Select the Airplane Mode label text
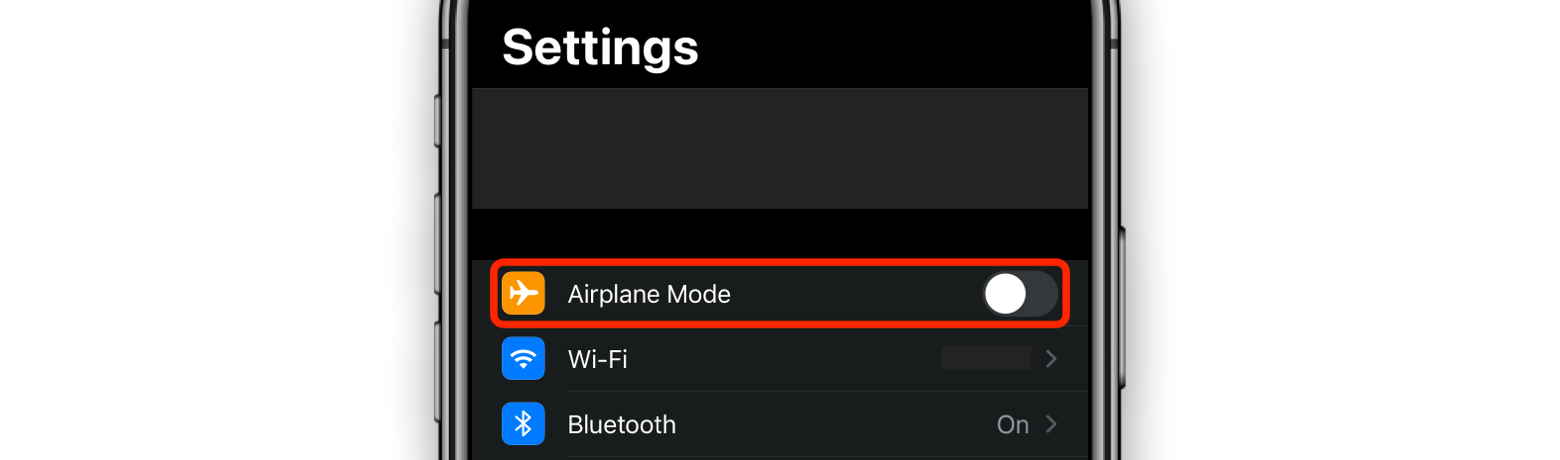The height and width of the screenshot is (460, 1560). pyautogui.click(x=649, y=294)
